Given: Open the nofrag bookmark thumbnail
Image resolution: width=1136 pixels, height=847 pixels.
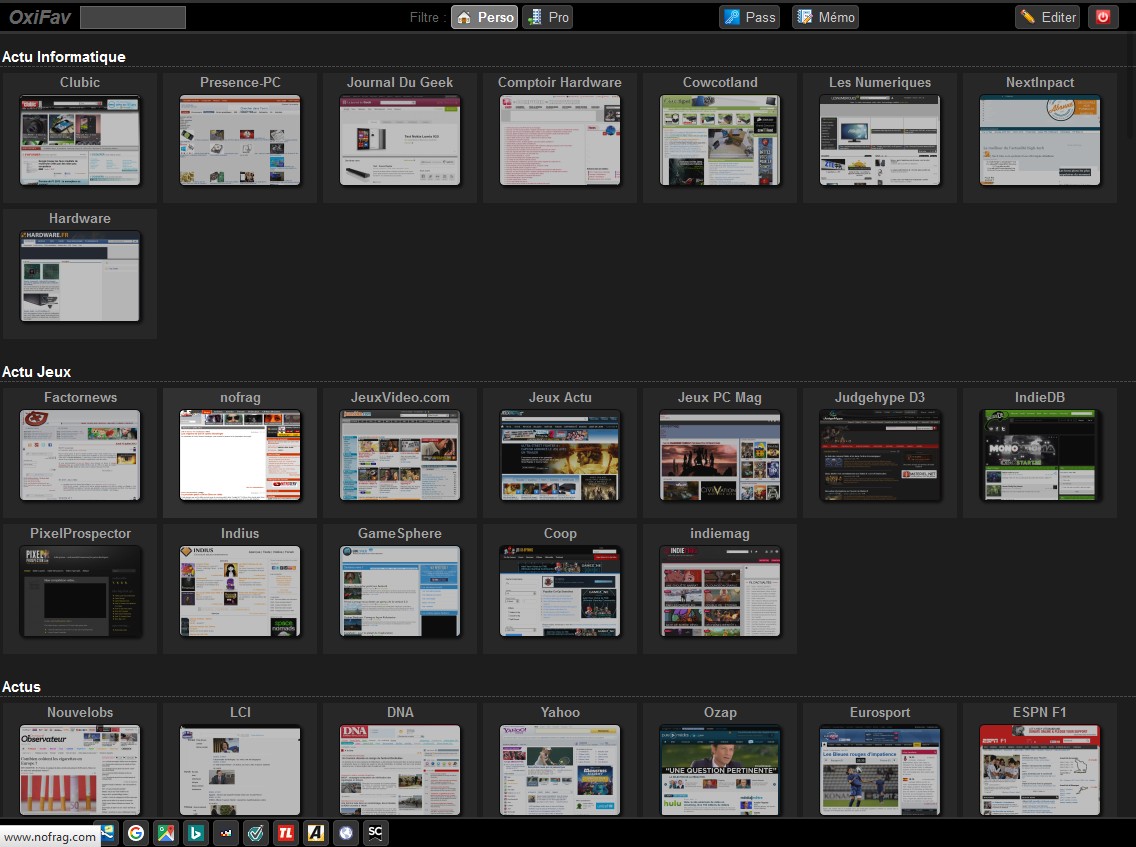Looking at the screenshot, I should [240, 455].
